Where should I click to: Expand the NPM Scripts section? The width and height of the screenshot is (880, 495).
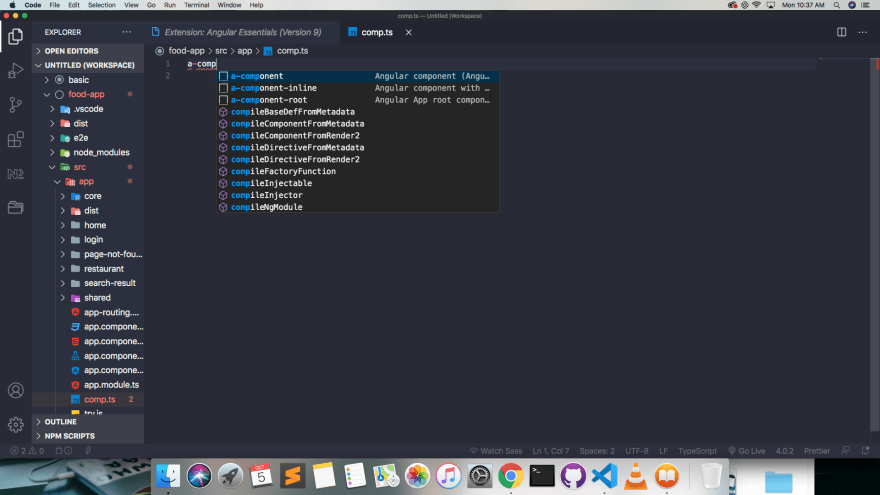coord(88,436)
